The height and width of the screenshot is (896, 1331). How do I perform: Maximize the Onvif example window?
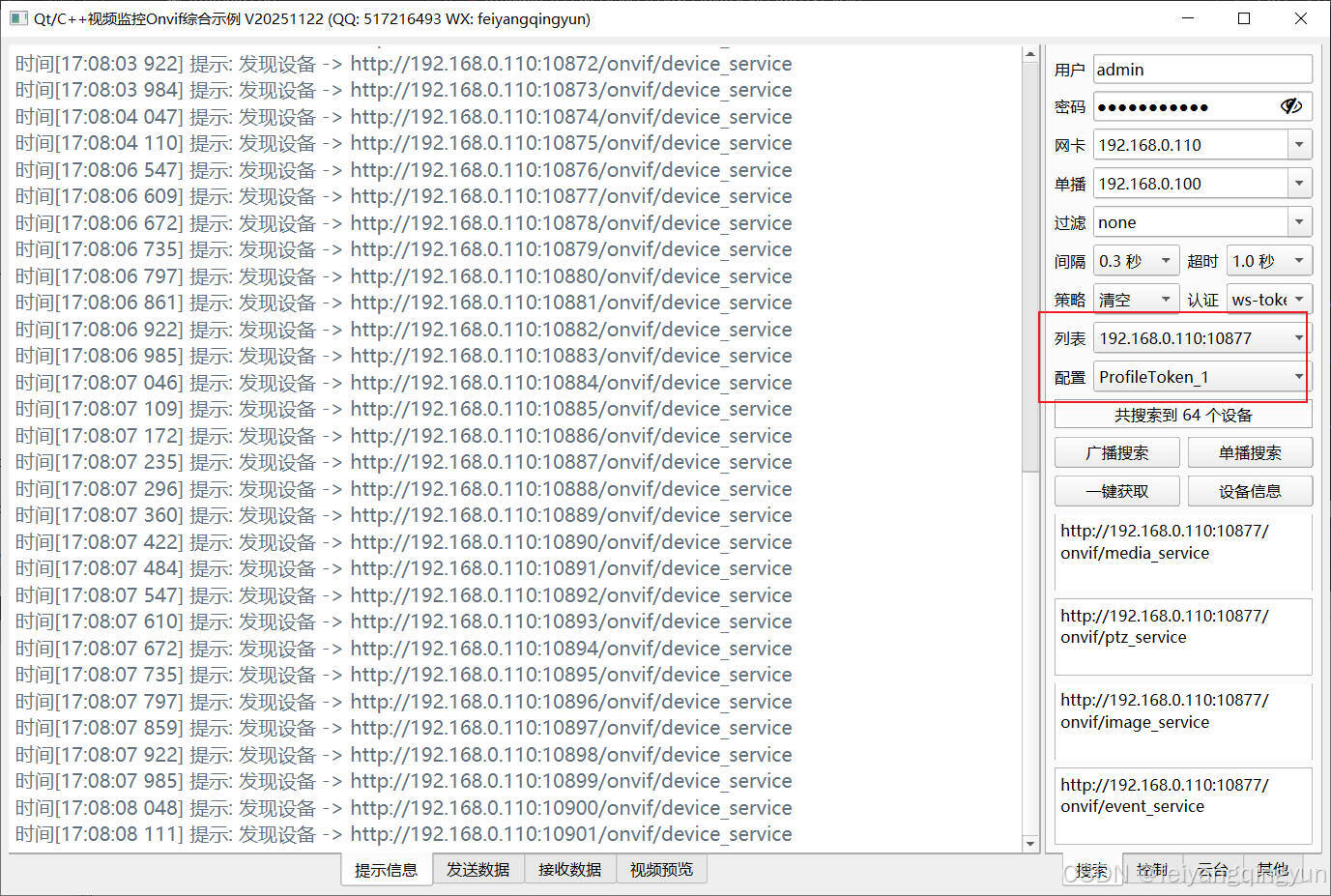pos(1244,18)
